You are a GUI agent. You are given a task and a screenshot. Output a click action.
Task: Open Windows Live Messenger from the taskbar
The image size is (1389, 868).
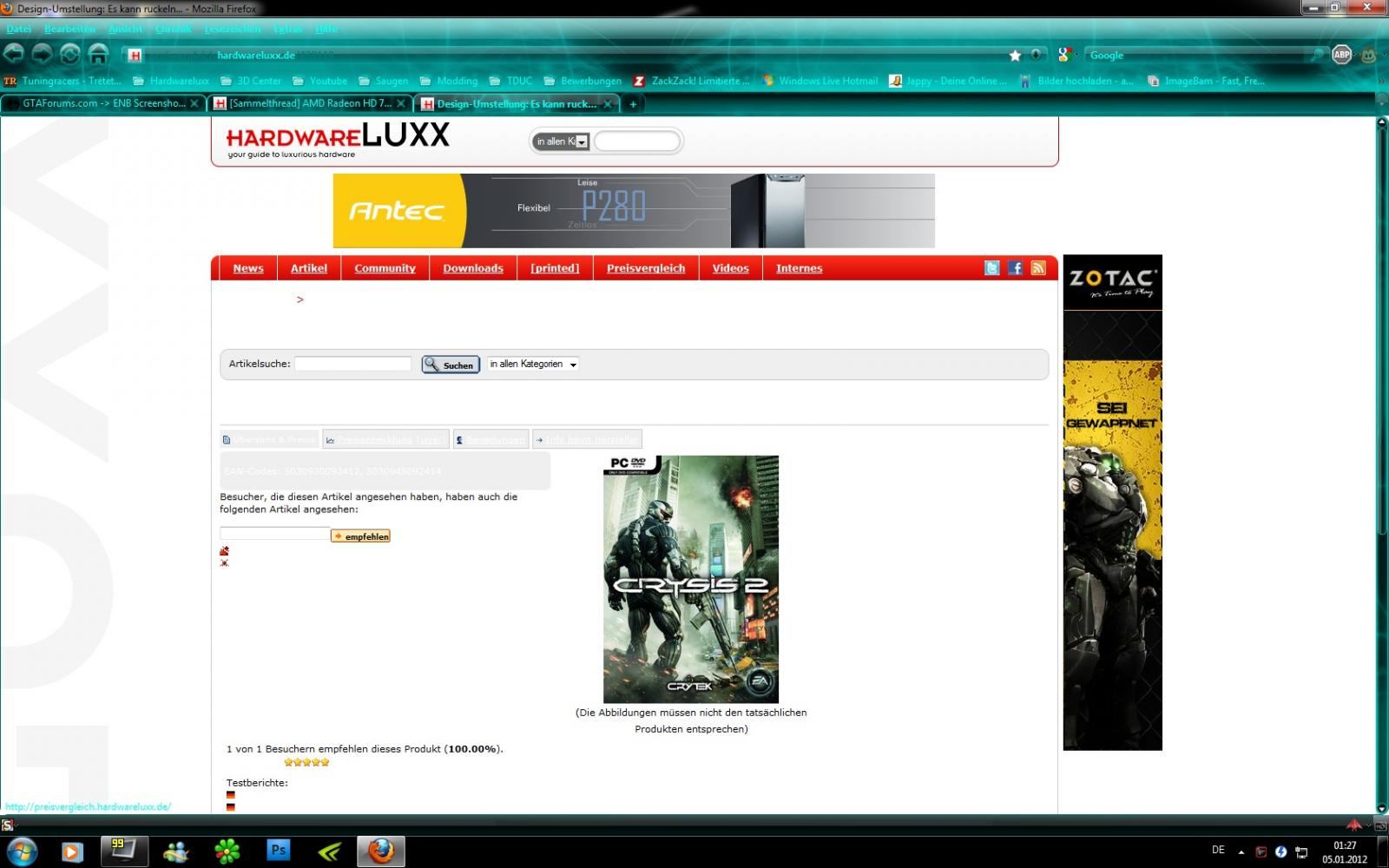[x=175, y=852]
